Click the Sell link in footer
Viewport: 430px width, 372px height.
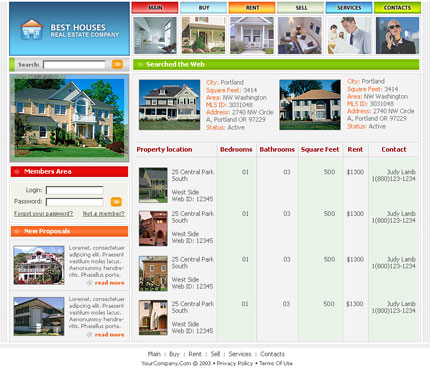[215, 354]
